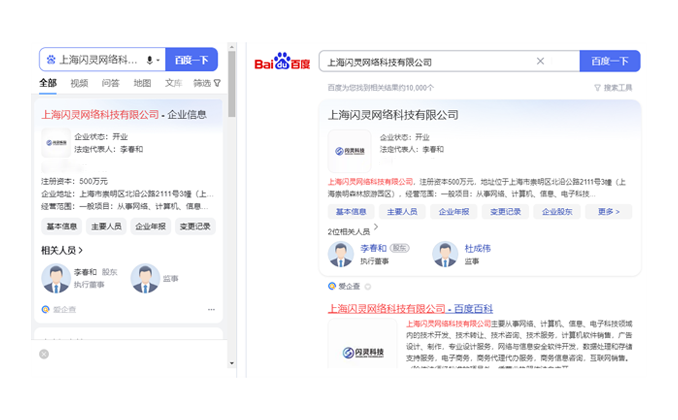Click right card 企业股东 tag
The image size is (678, 420).
pos(557,212)
